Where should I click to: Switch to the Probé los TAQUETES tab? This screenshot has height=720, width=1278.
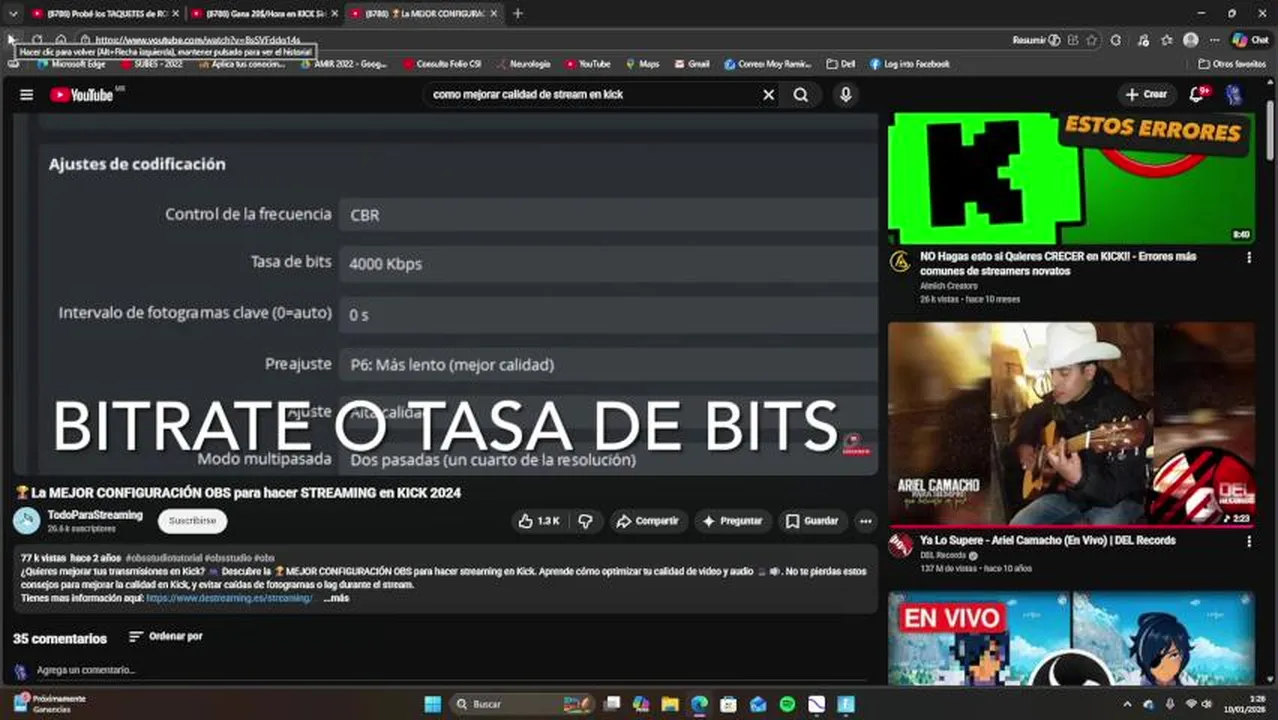tap(104, 13)
